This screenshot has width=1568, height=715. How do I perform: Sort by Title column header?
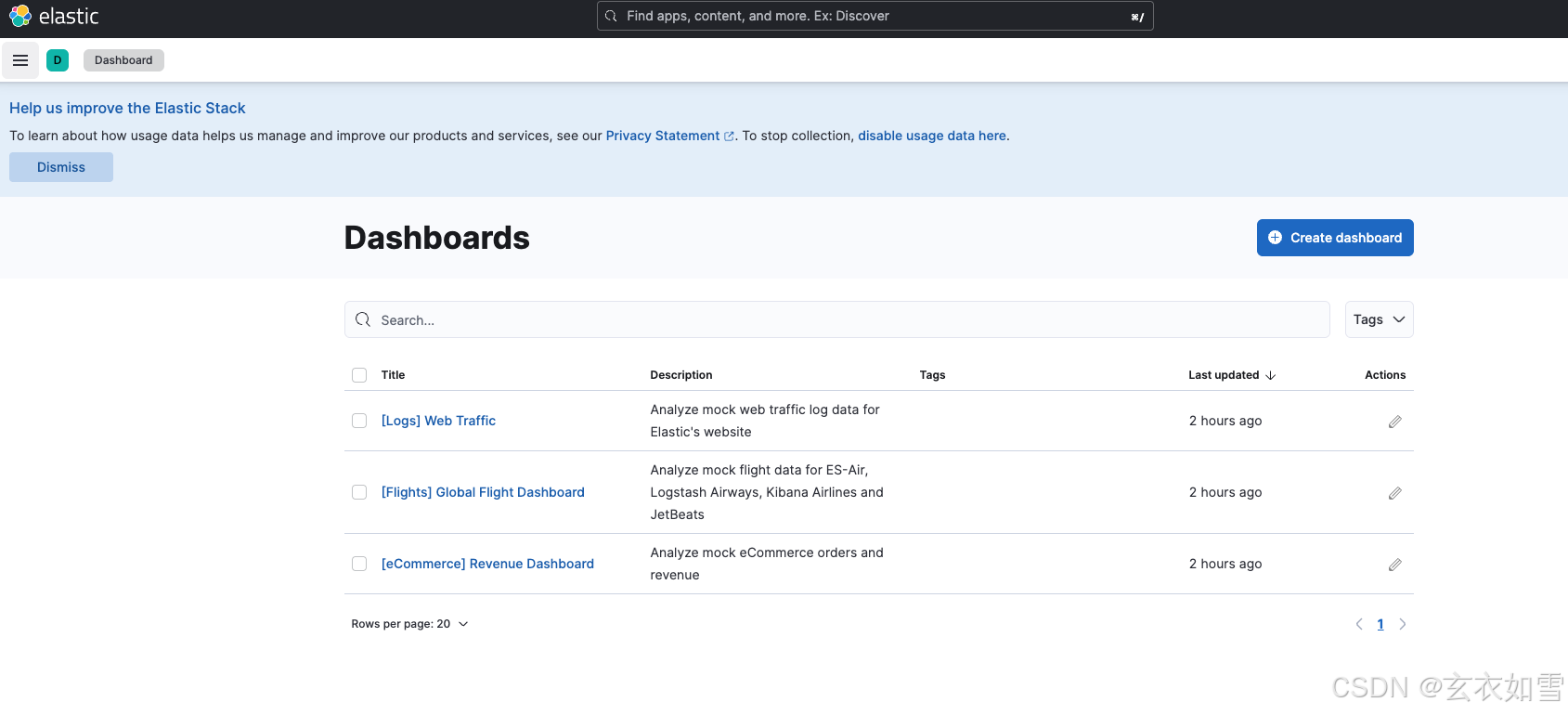coord(393,375)
